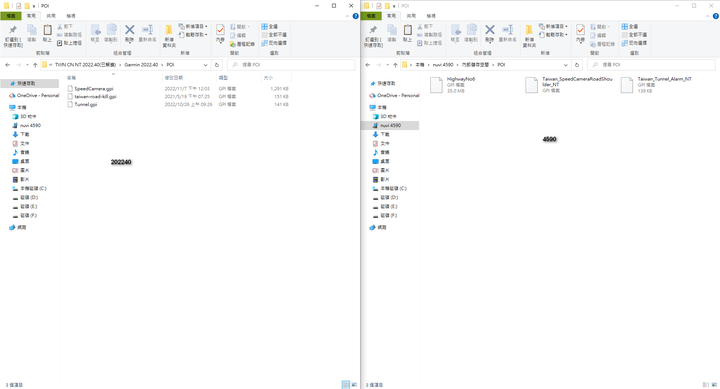Open 新增項目 dropdown in right window ribbon
This screenshot has width=720, height=389.
pyautogui.click(x=553, y=26)
